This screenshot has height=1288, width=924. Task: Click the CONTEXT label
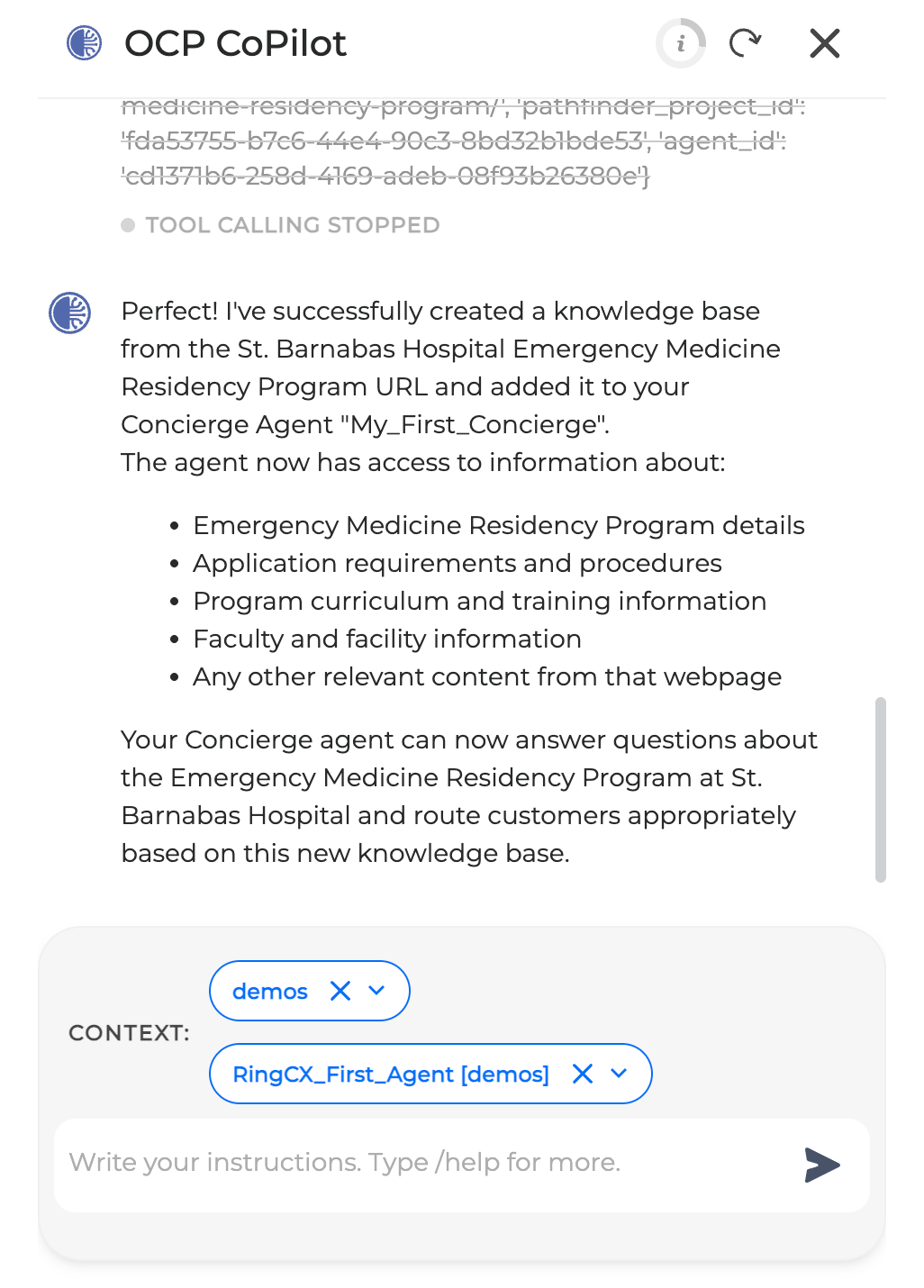129,1032
